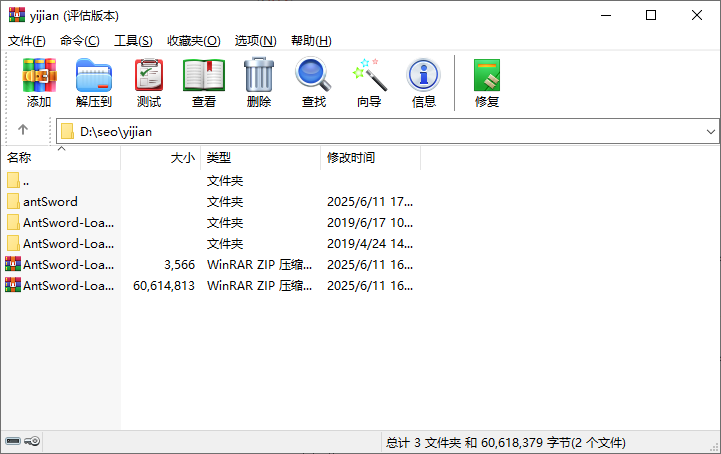This screenshot has width=721, height=454.
Task: Open the 命令(C) menu
Action: 80,41
